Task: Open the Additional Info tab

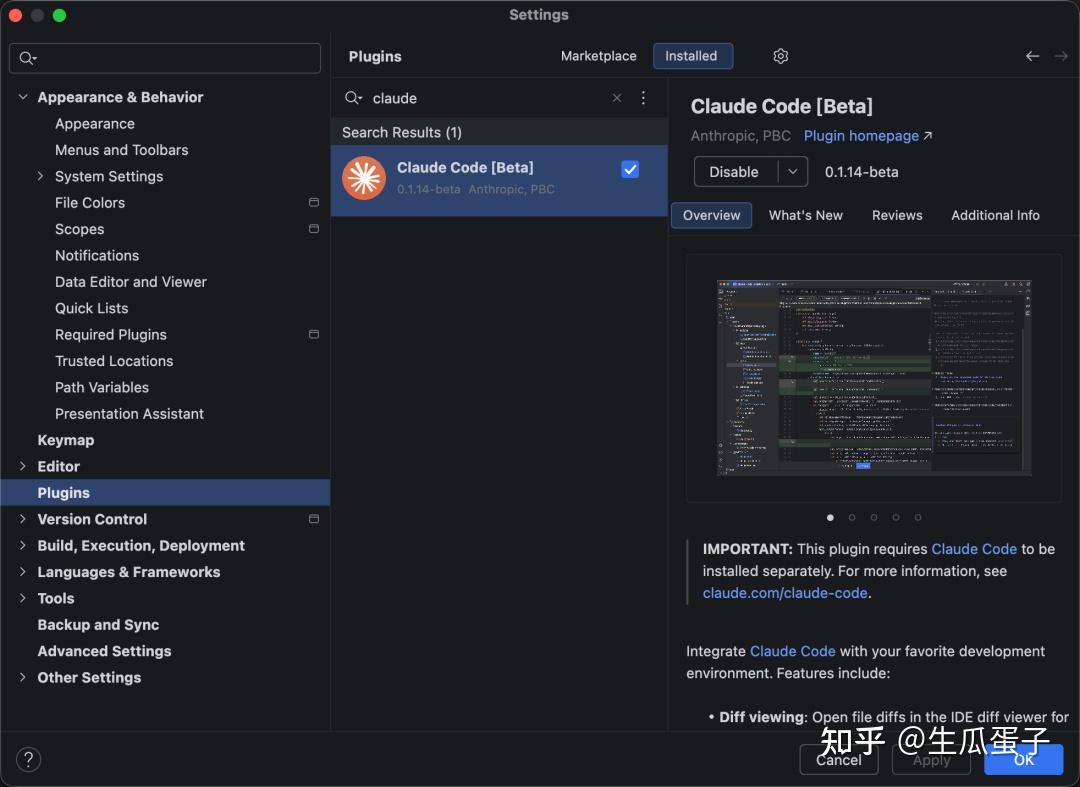Action: 995,215
